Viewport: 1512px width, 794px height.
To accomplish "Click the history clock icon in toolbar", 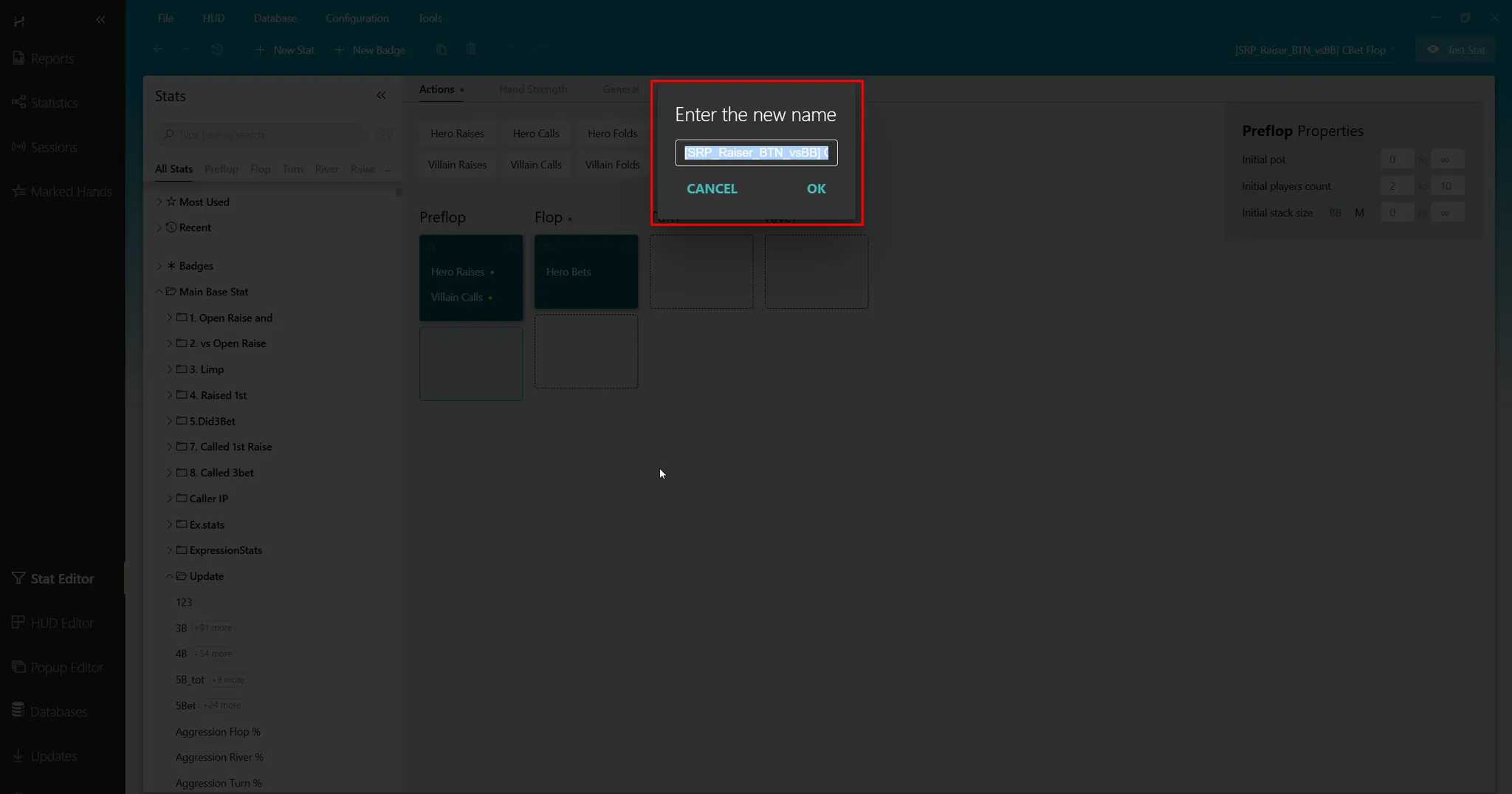I will 217,49.
